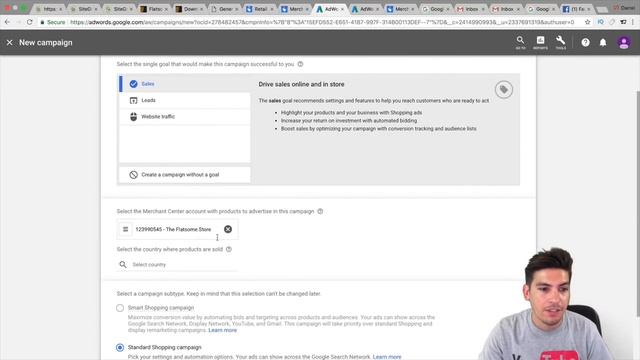Screen dimensions: 640x360
Task: Click the Select country search field
Action: coord(178,265)
